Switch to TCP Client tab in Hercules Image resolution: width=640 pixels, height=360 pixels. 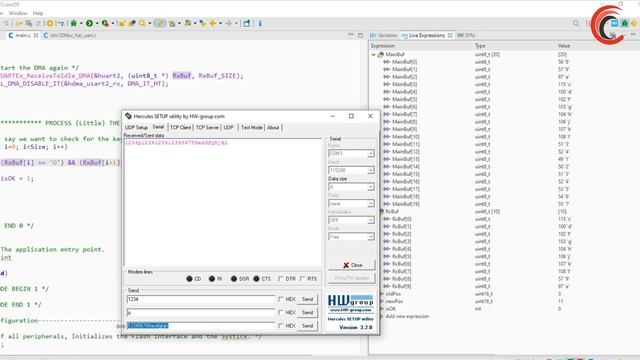point(180,128)
